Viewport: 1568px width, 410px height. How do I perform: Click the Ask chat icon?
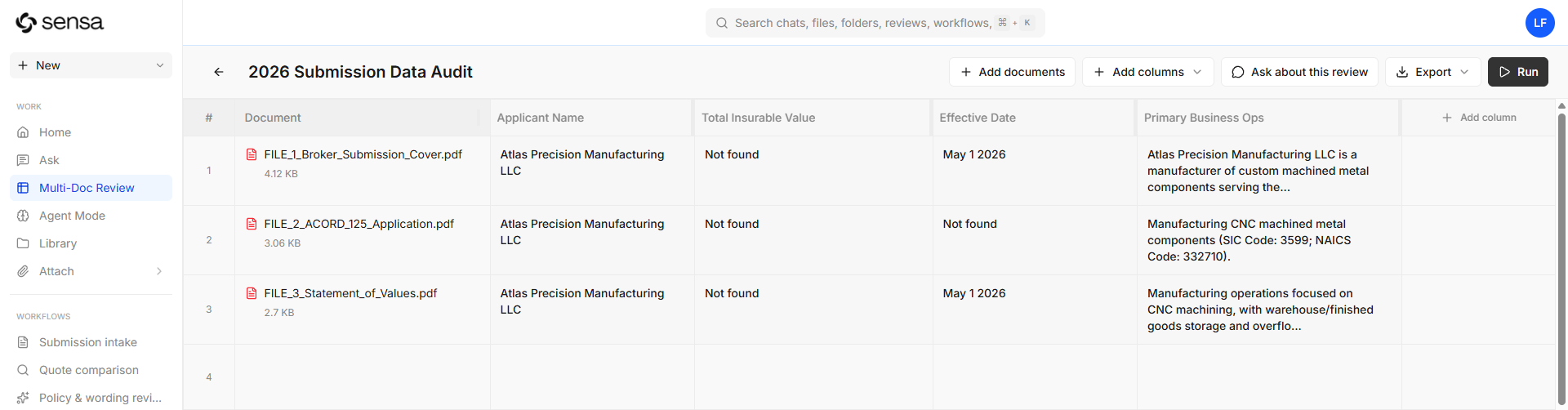pos(23,160)
